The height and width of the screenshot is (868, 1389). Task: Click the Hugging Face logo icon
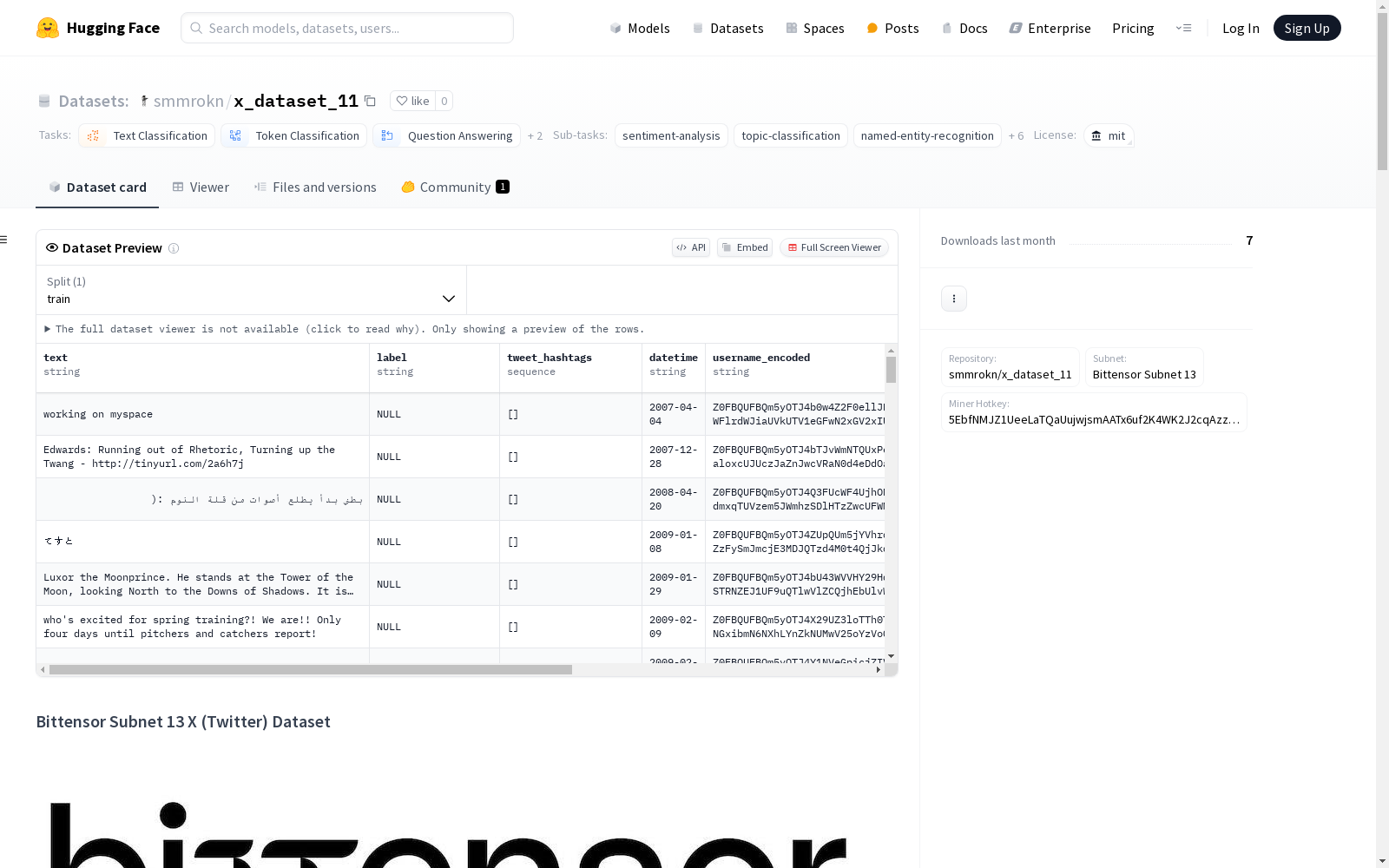pyautogui.click(x=48, y=28)
